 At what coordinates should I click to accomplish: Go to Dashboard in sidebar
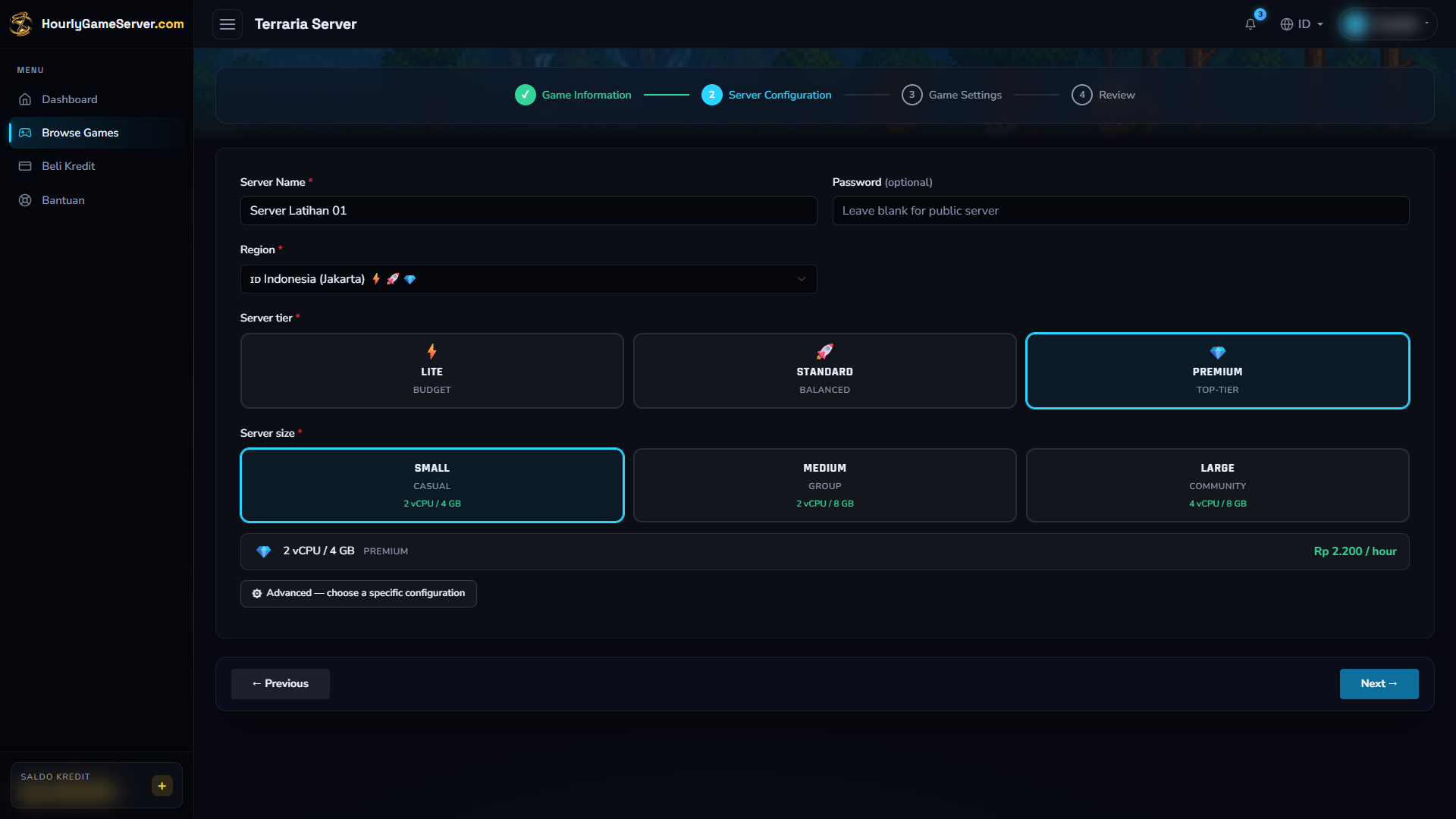click(96, 99)
